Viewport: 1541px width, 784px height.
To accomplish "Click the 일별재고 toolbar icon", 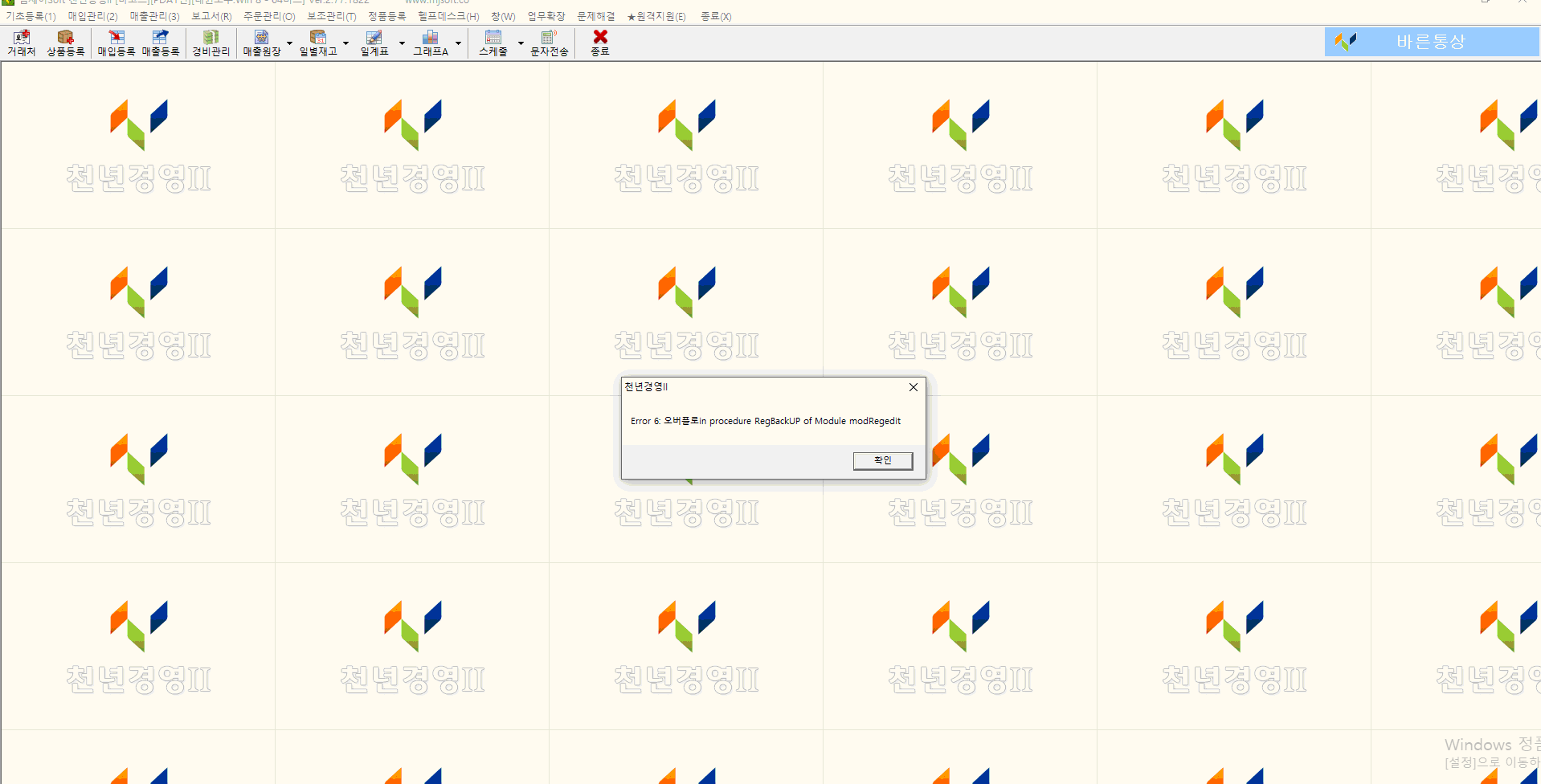I will [x=318, y=43].
